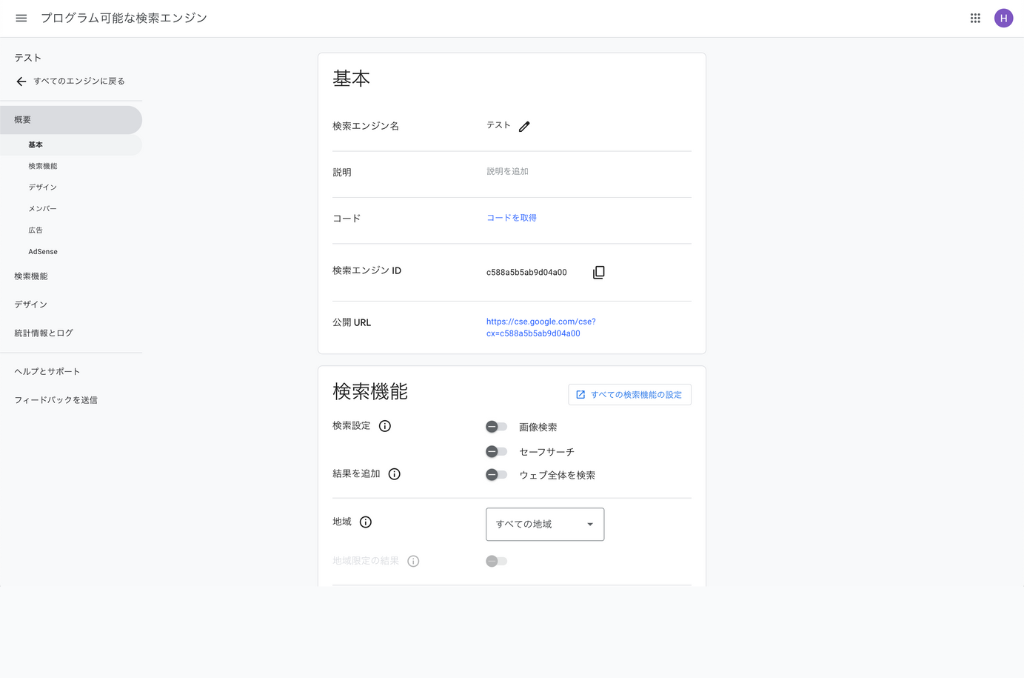Edit search engine name pencil icon
Viewport: 1024px width, 678px height.
[x=524, y=127]
